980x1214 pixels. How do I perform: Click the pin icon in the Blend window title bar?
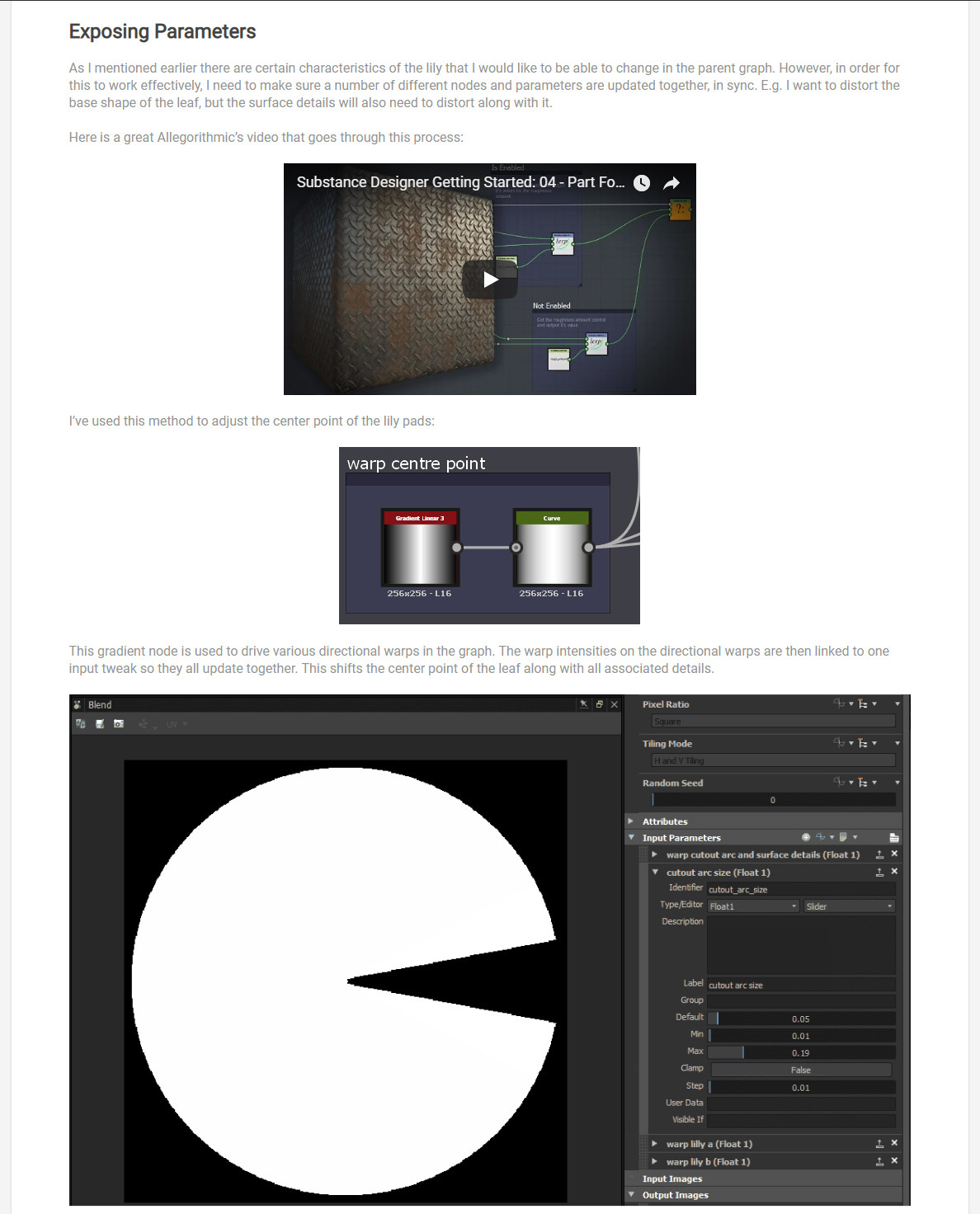point(582,704)
